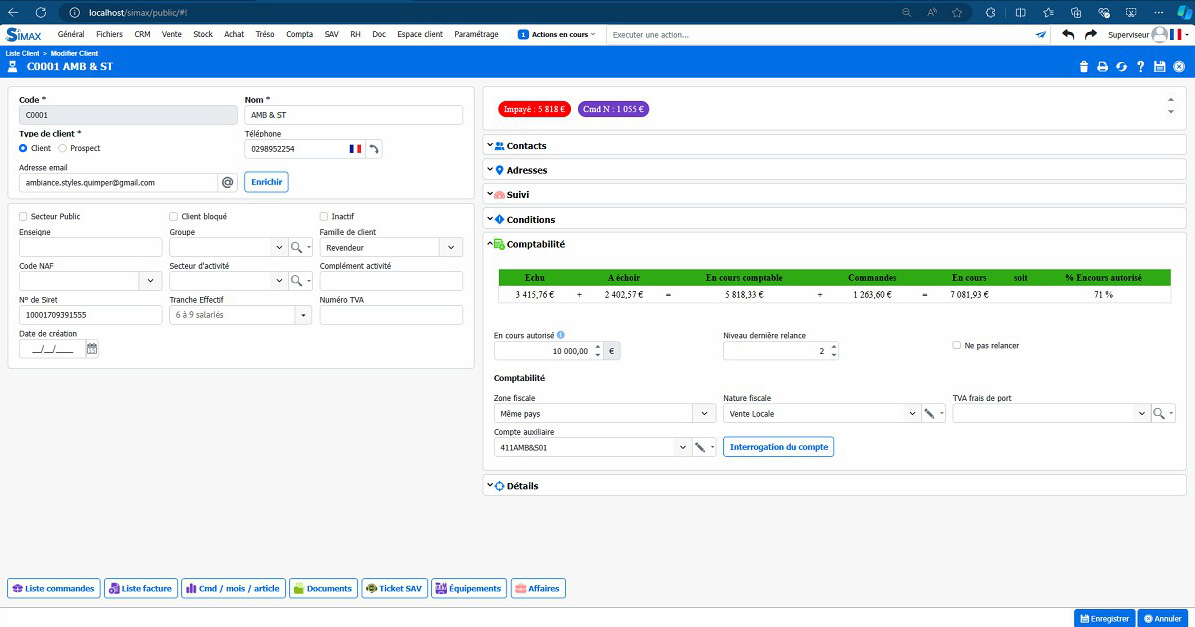Click the Enrichir button

[266, 182]
